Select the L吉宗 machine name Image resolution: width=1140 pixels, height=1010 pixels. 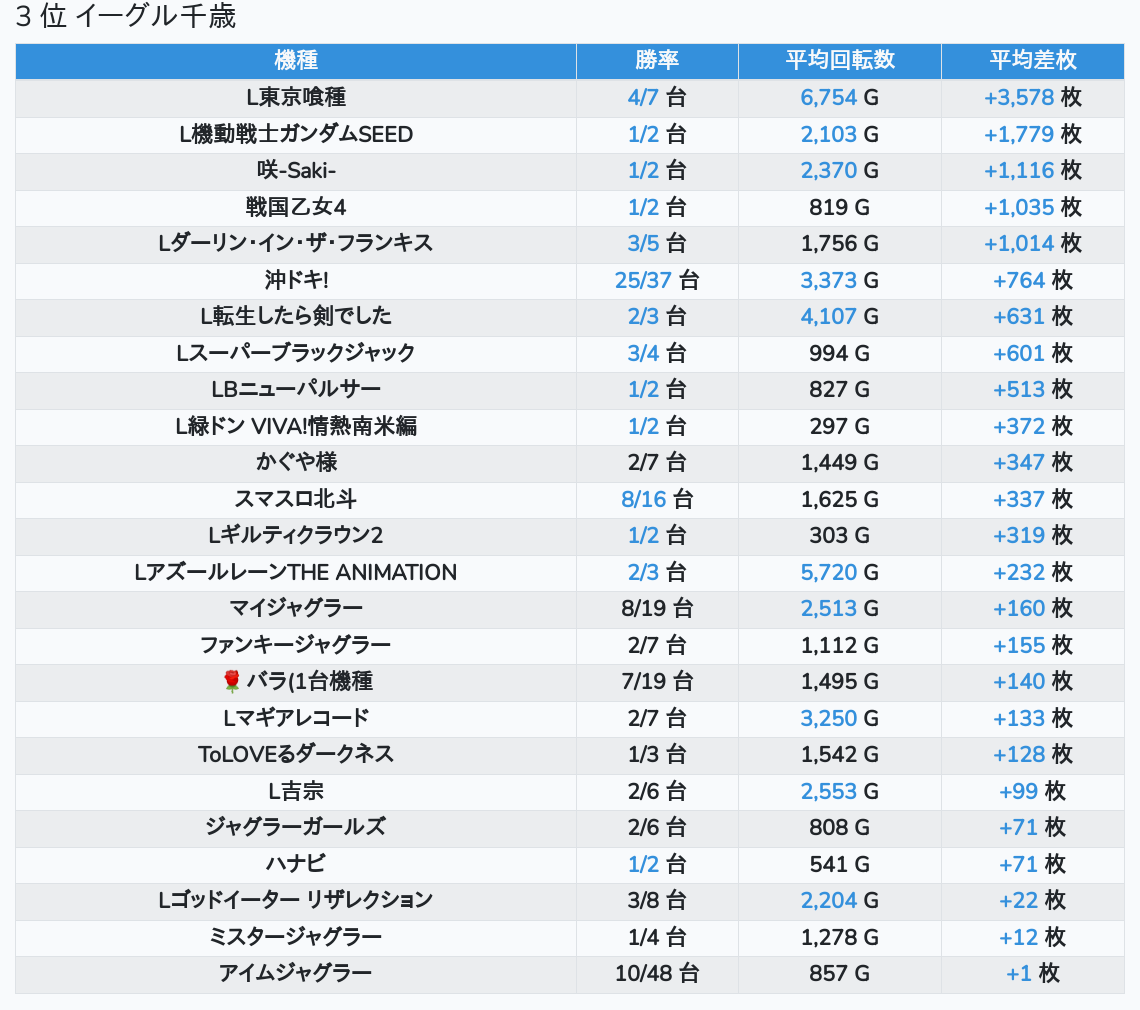coord(296,791)
